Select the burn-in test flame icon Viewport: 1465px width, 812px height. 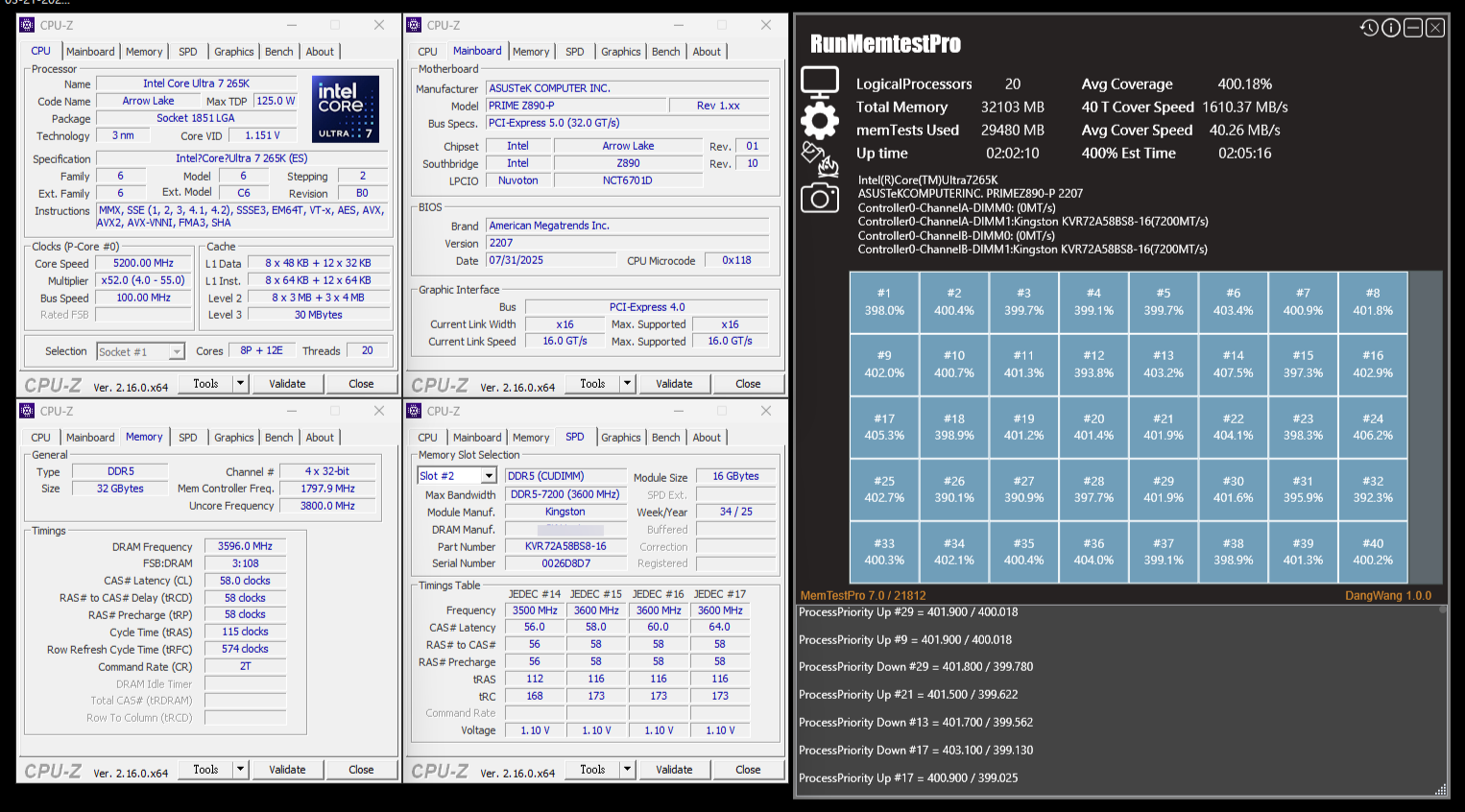pyautogui.click(x=820, y=161)
